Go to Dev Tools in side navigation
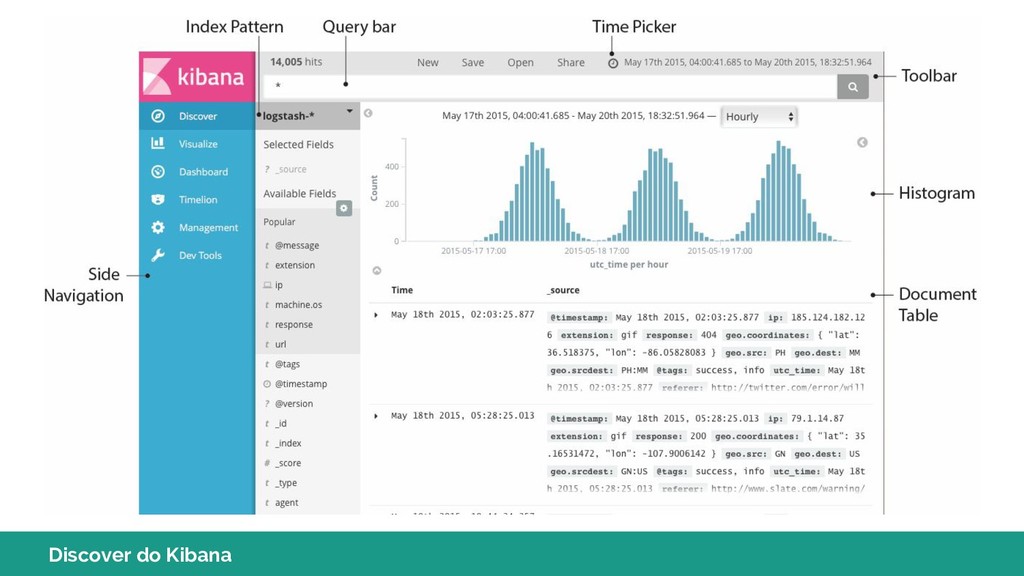This screenshot has height=576, width=1024. pos(197,255)
